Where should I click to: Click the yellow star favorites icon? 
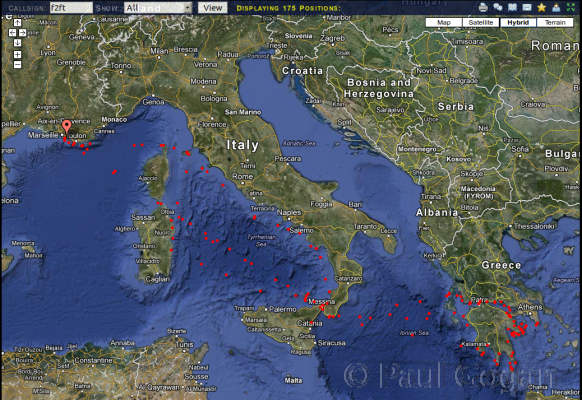pos(542,7)
